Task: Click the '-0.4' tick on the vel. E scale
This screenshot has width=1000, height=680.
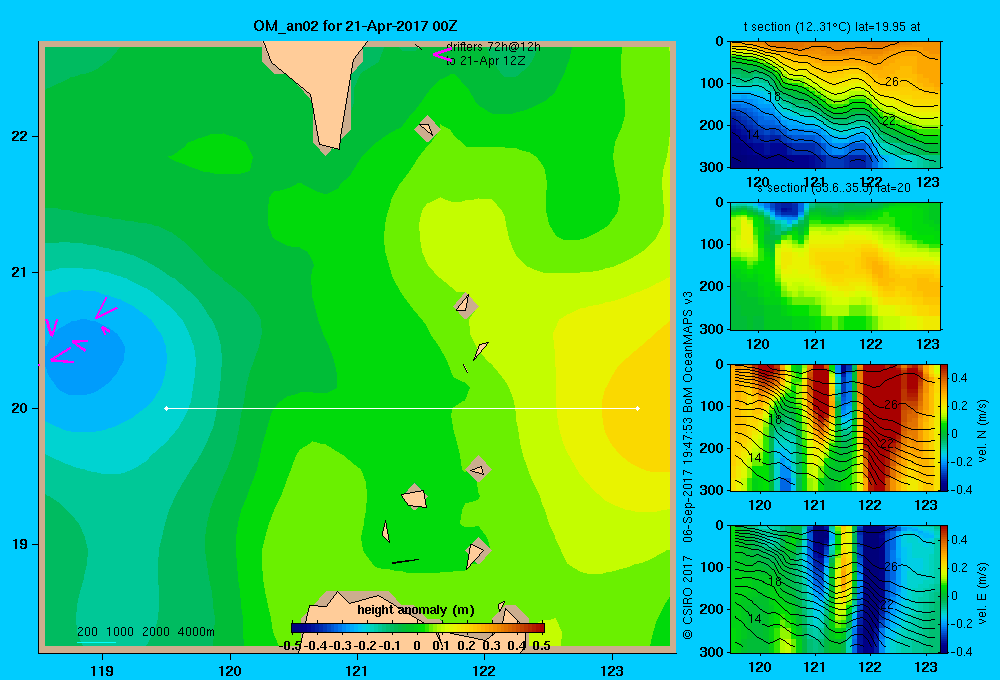Action: tap(961, 651)
